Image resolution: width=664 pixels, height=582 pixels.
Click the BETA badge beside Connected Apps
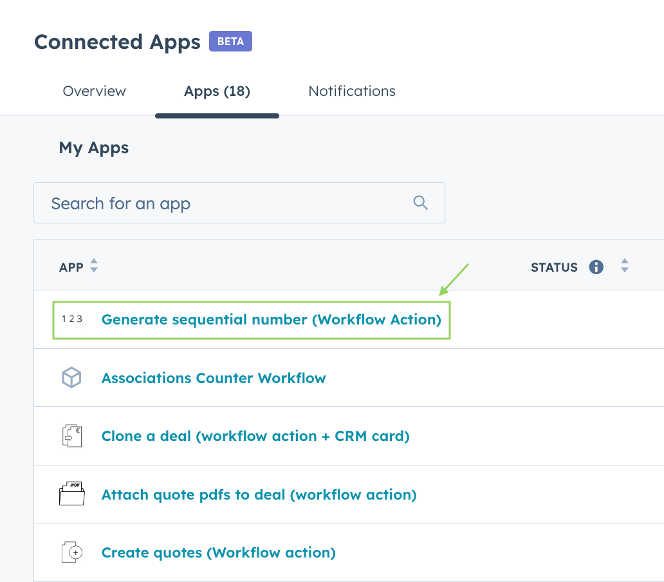pyautogui.click(x=230, y=42)
